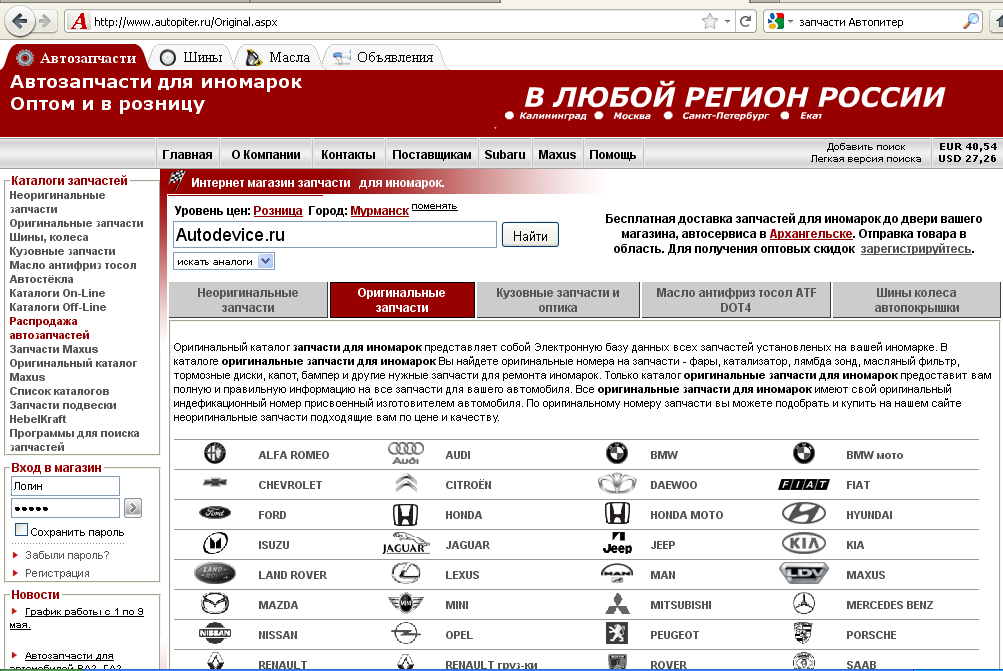Click the Nissan logo icon
This screenshot has height=671, width=1003.
click(215, 634)
